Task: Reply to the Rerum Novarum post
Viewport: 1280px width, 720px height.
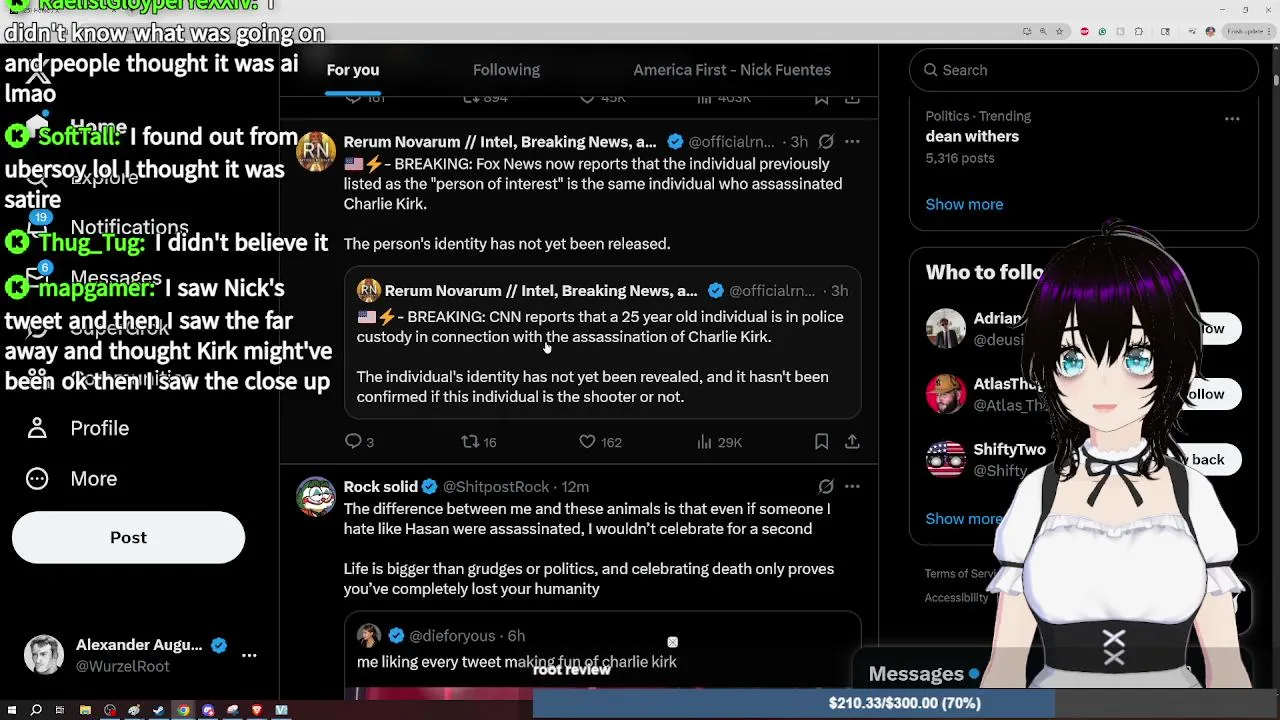Action: point(353,442)
